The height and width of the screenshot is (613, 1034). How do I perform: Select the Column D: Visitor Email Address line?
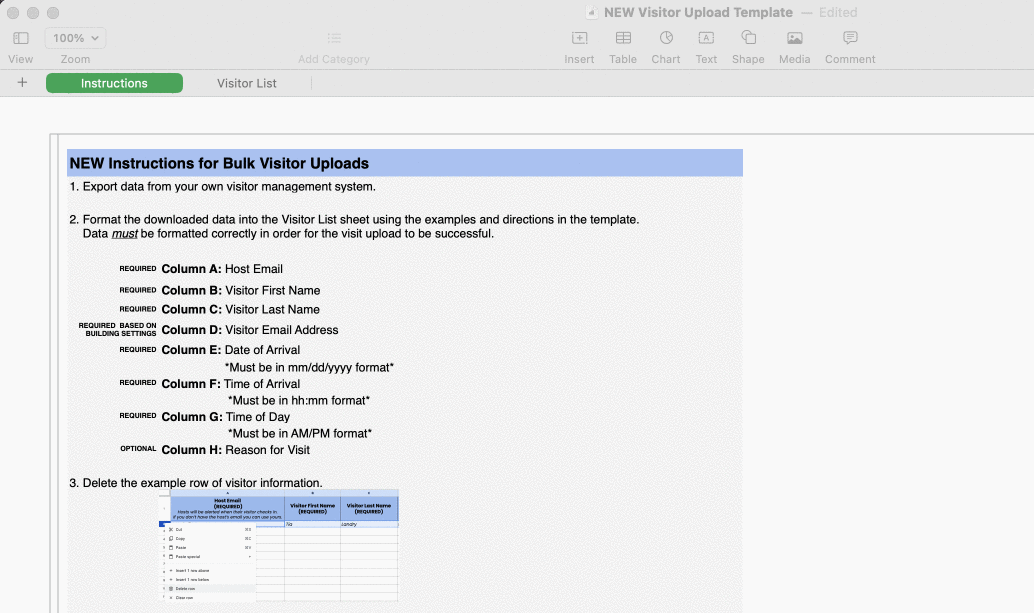(250, 330)
